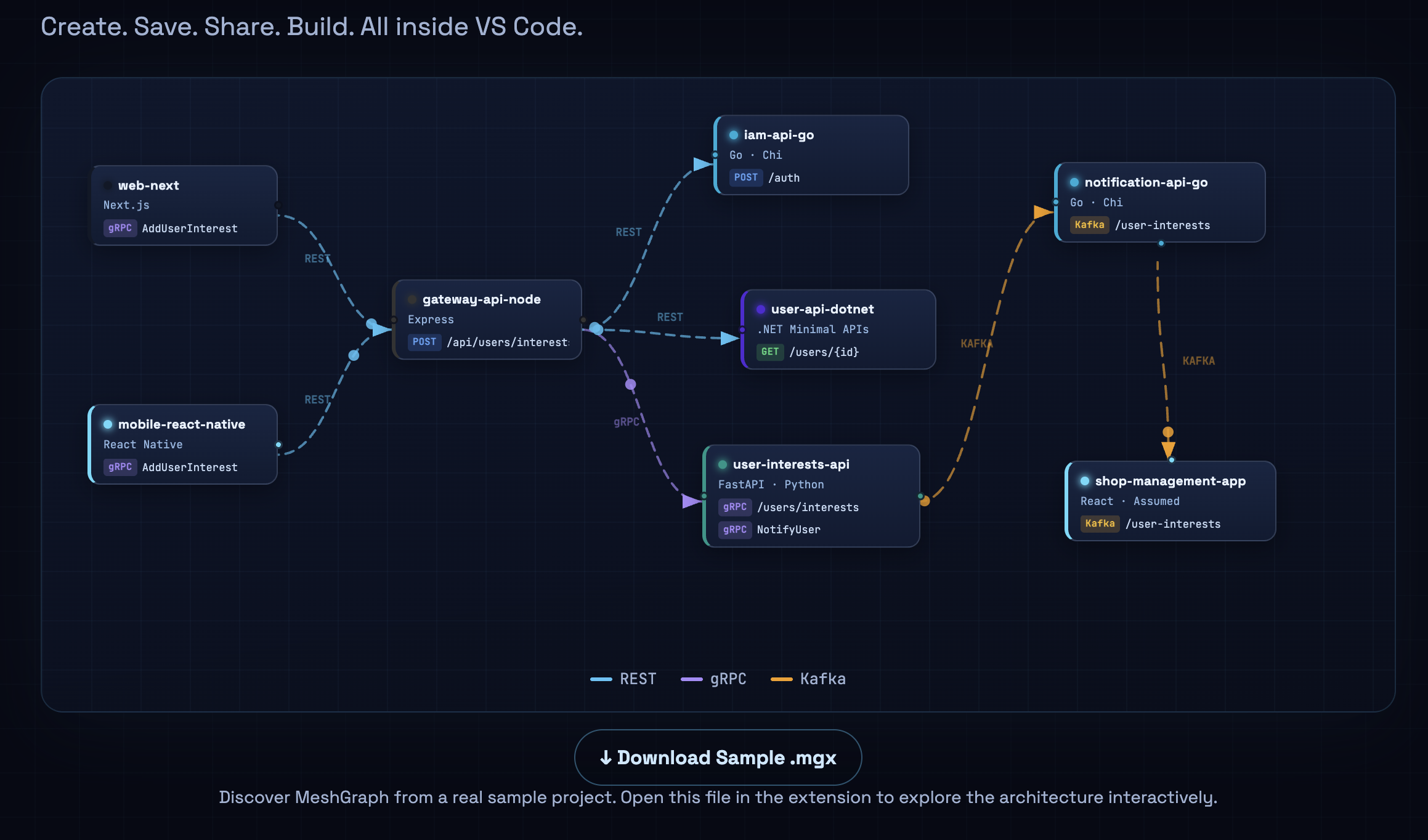Click the GET badge on user-api-dotnet

[769, 352]
